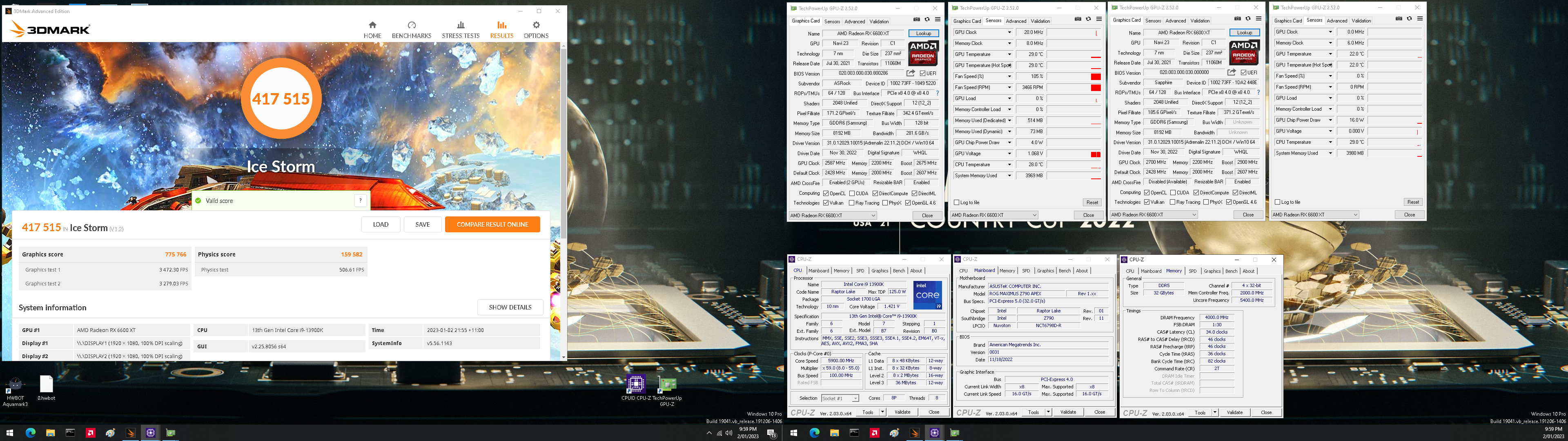Select the 0.hwbot file on desktop
Image resolution: width=1568 pixels, height=441 pixels.
[x=46, y=388]
